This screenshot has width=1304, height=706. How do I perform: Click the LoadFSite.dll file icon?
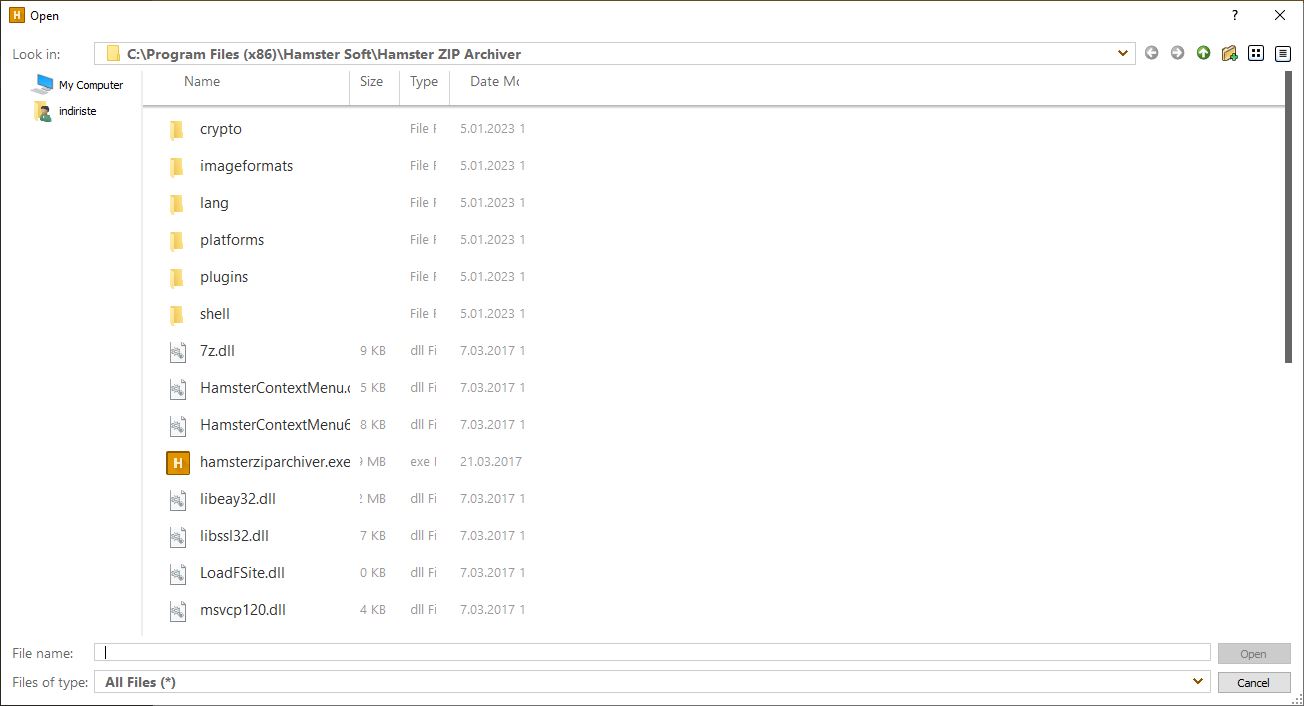(x=177, y=573)
